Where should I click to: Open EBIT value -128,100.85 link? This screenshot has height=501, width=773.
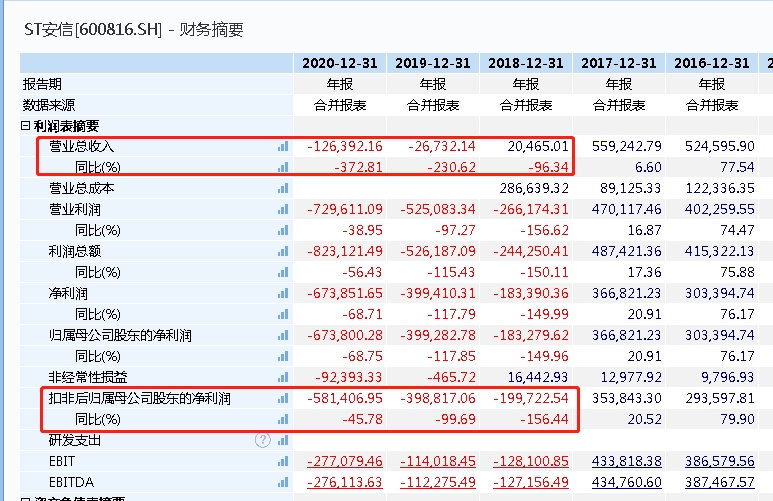point(531,462)
